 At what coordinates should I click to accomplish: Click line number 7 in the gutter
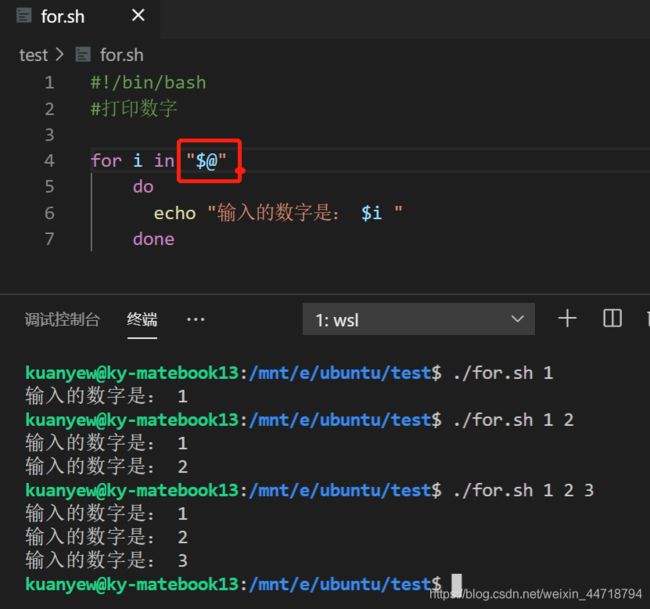49,239
